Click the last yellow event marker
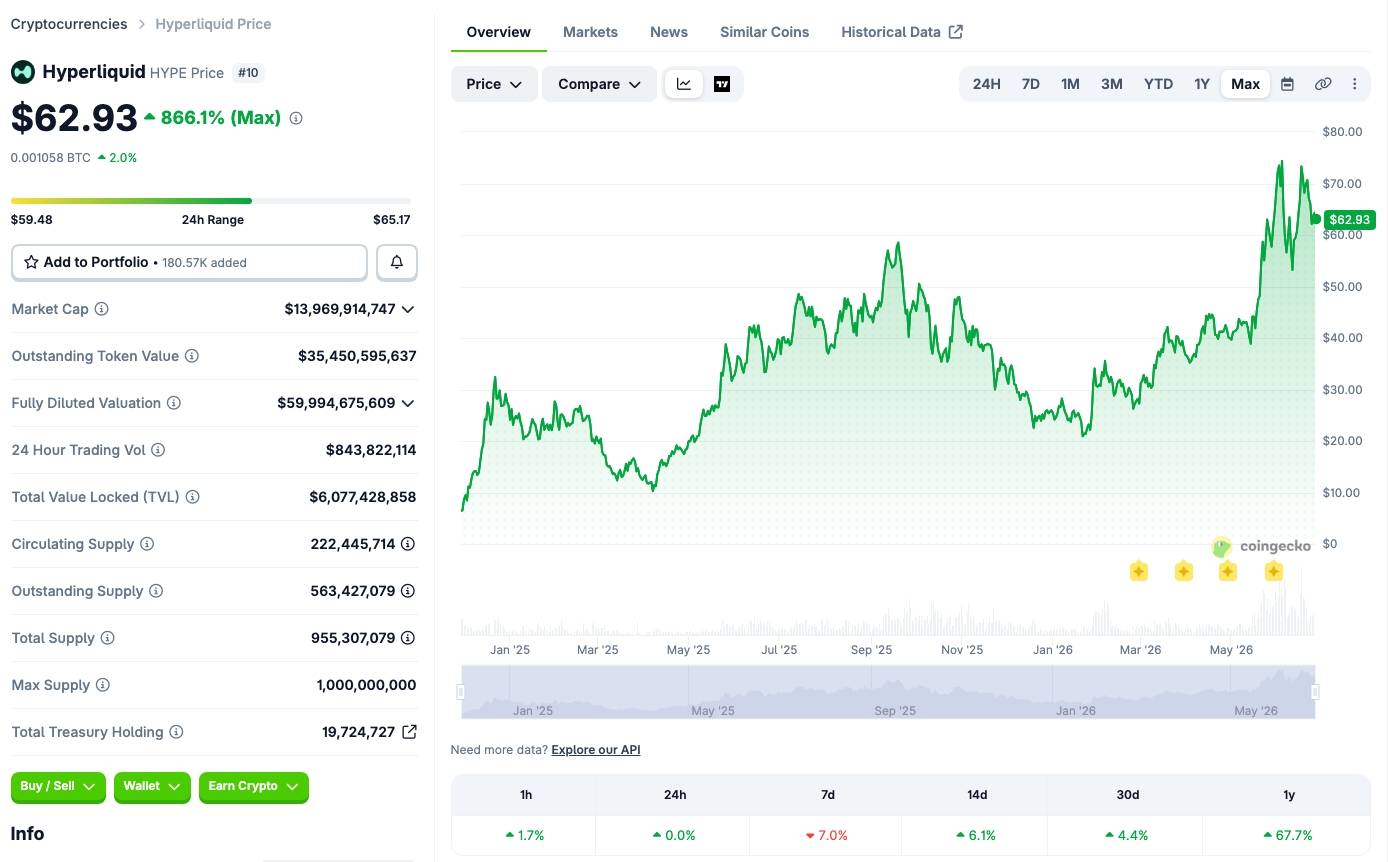 (1274, 572)
